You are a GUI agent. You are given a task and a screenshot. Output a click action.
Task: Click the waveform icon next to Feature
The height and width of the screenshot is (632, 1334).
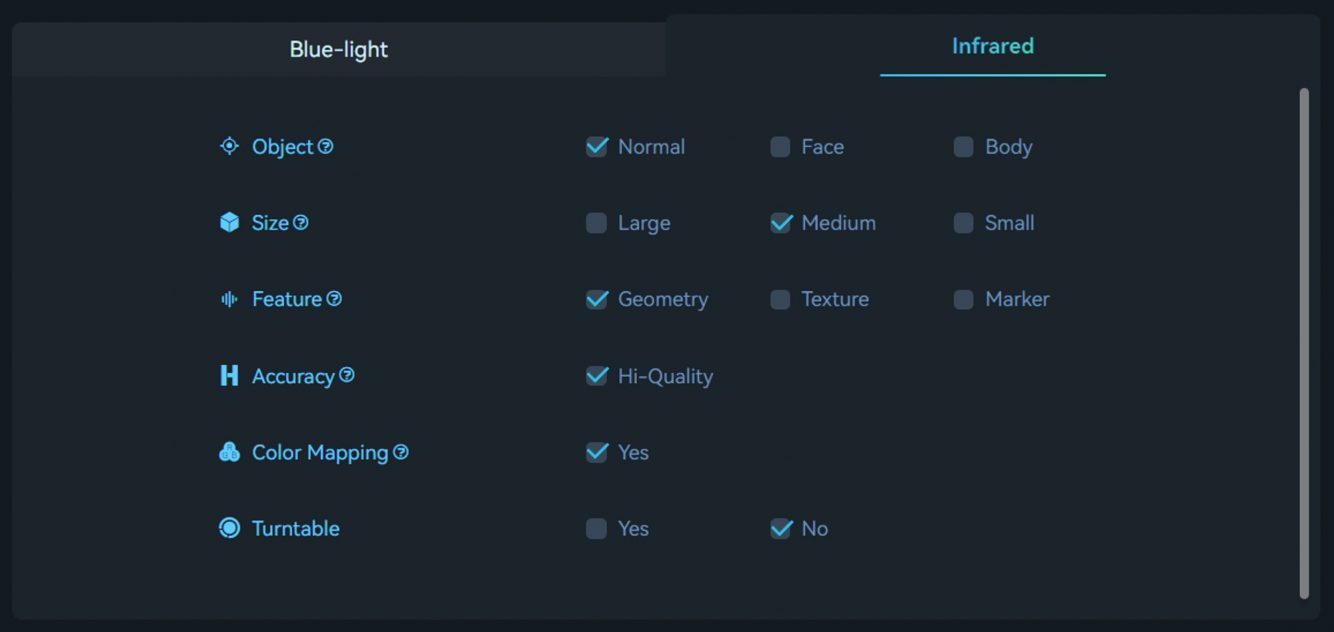[229, 298]
